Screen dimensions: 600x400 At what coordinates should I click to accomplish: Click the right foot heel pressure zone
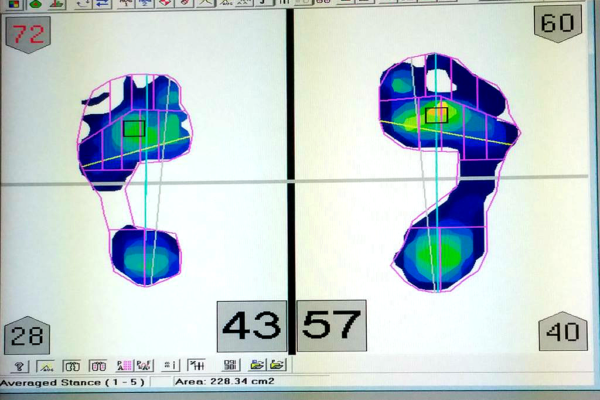(x=440, y=258)
